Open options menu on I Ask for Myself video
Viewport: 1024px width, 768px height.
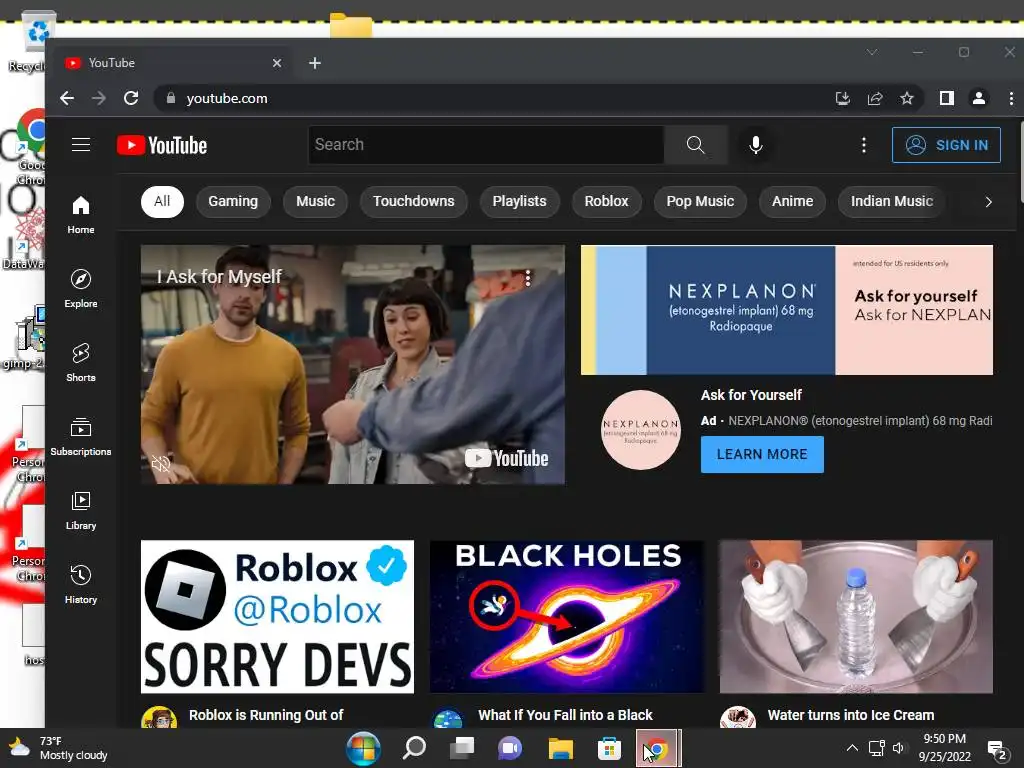(528, 278)
